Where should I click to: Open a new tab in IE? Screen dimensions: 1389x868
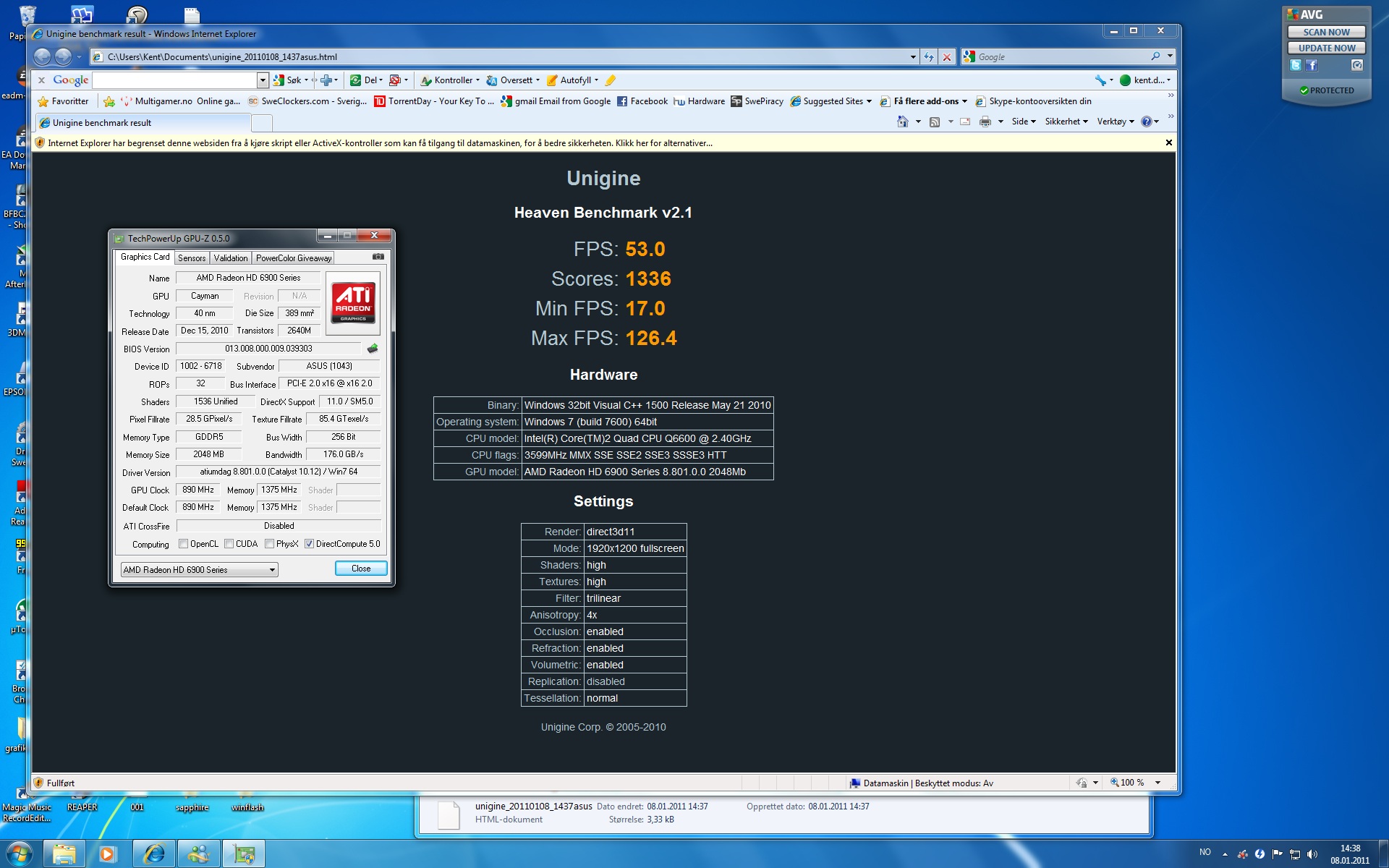coord(262,123)
